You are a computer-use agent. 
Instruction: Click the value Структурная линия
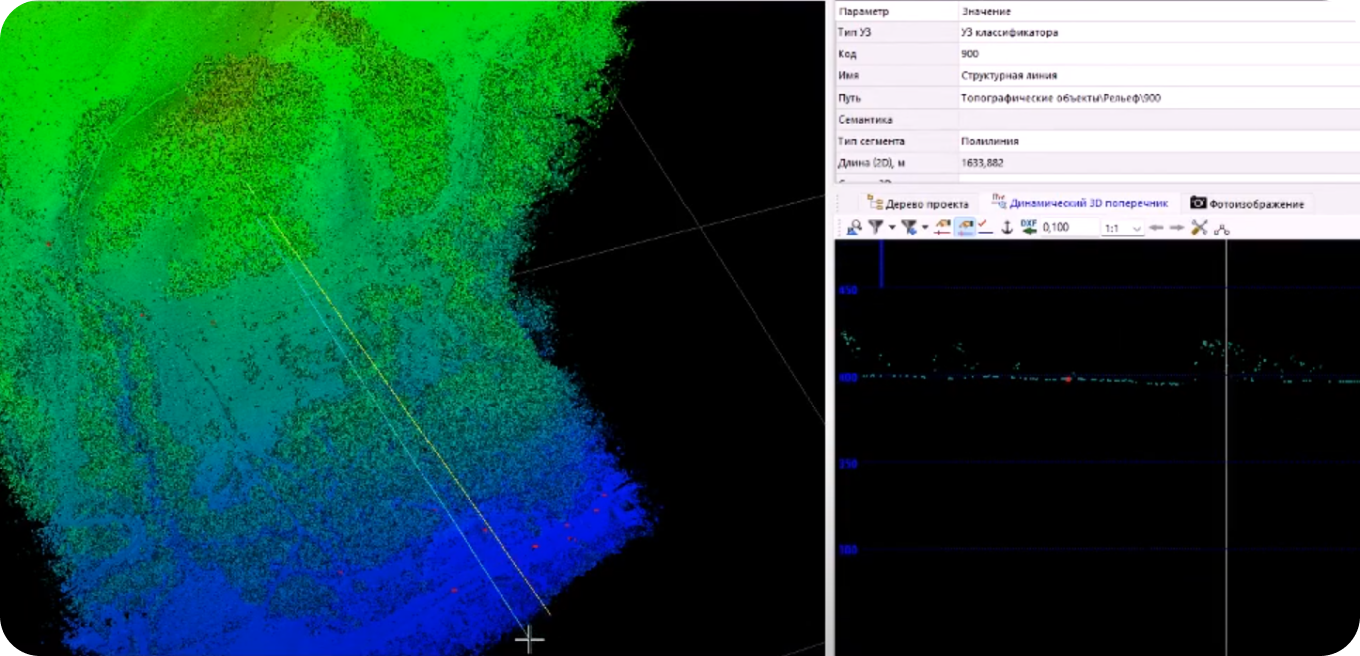[1009, 75]
